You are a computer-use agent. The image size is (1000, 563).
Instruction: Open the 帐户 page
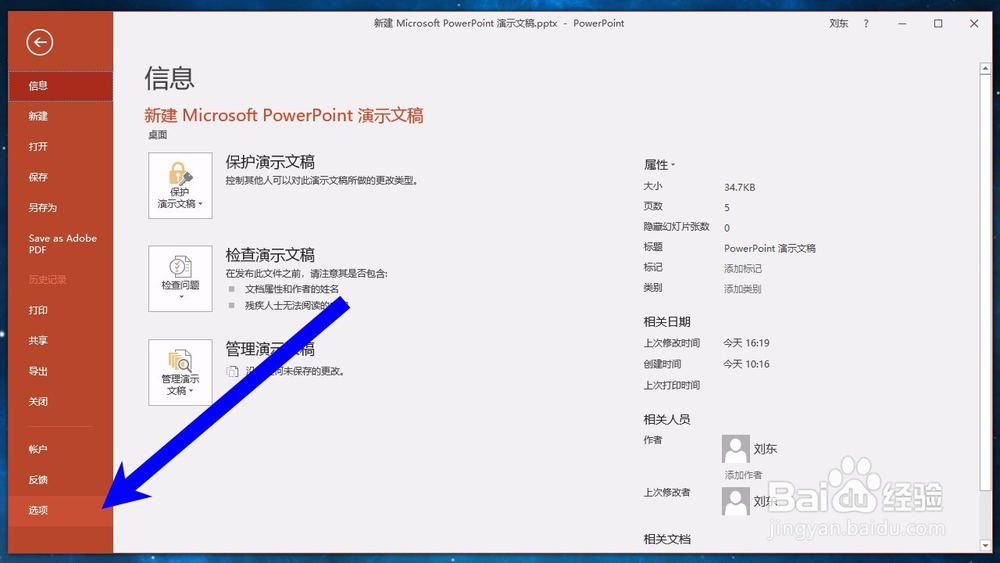click(61, 450)
